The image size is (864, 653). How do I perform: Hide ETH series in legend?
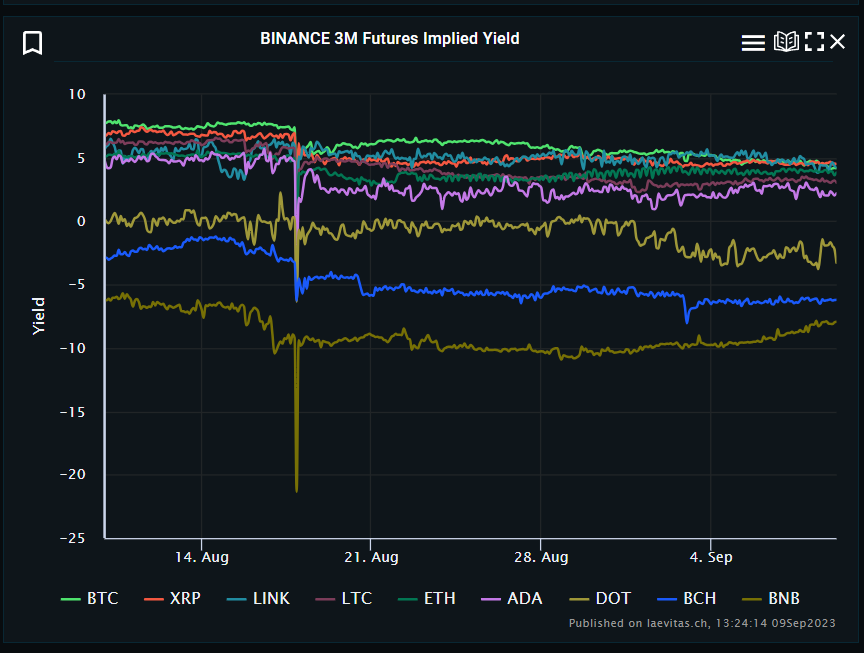tap(426, 598)
